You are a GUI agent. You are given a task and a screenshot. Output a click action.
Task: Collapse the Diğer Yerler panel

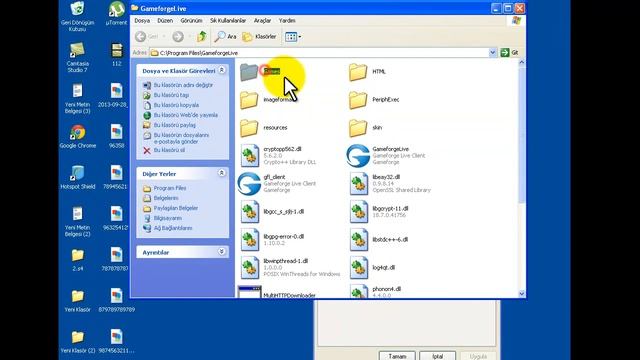[x=222, y=173]
